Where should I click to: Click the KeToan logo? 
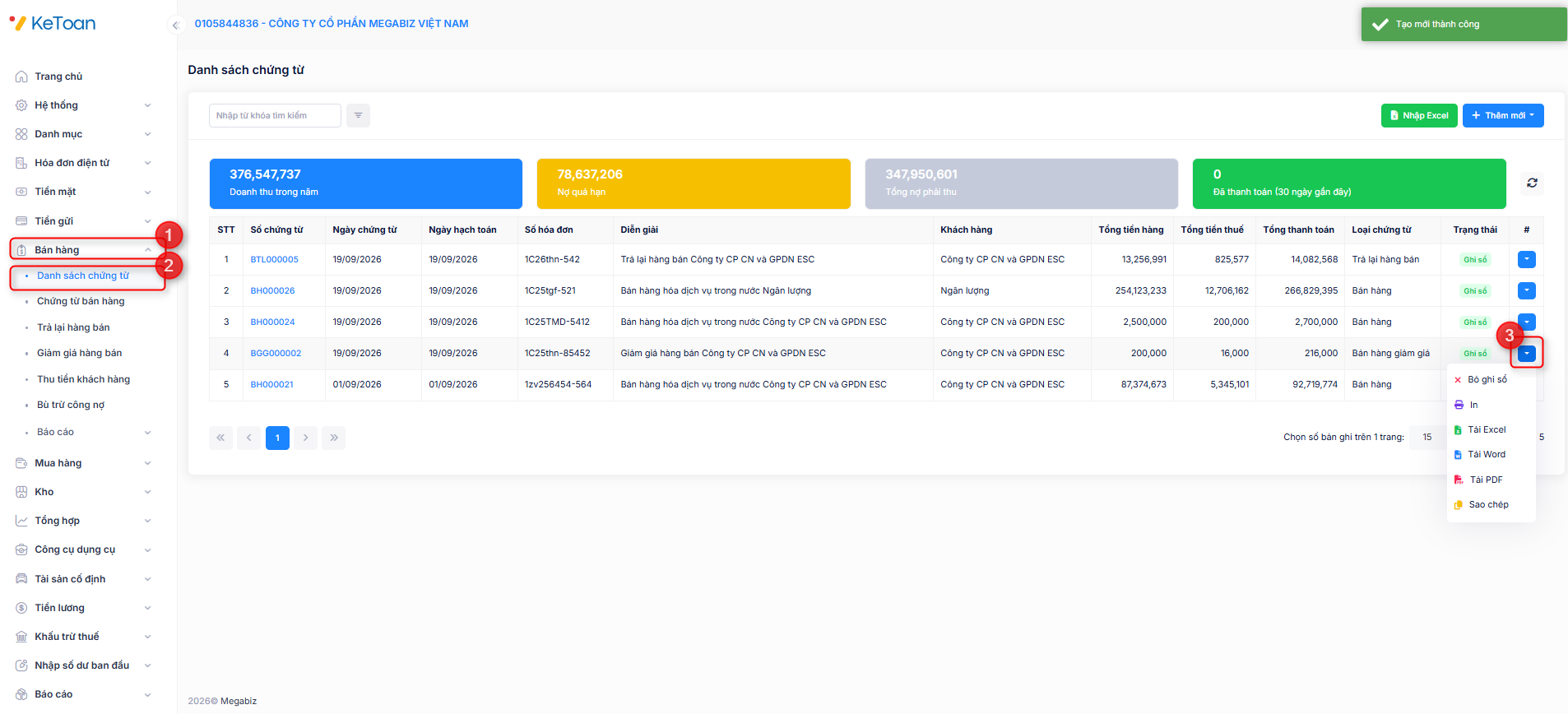(x=52, y=23)
